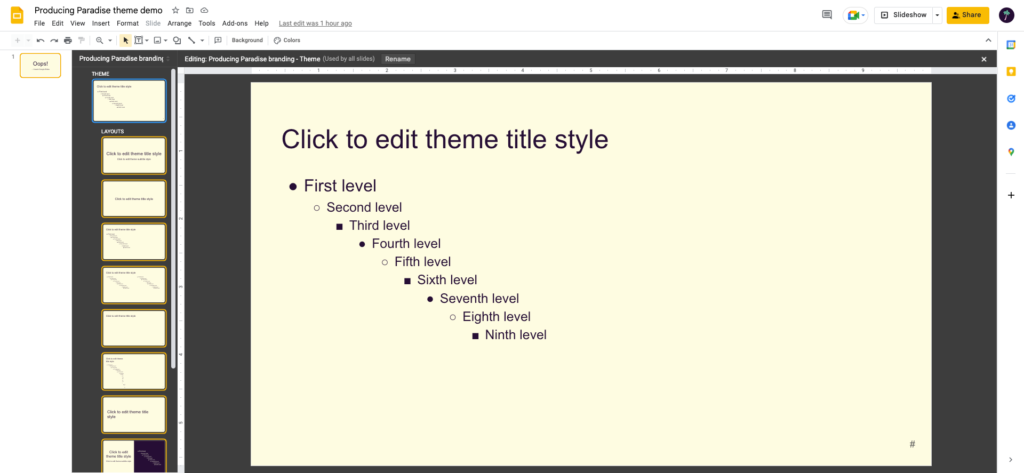
Task: Select the line tool
Action: pyautogui.click(x=192, y=41)
